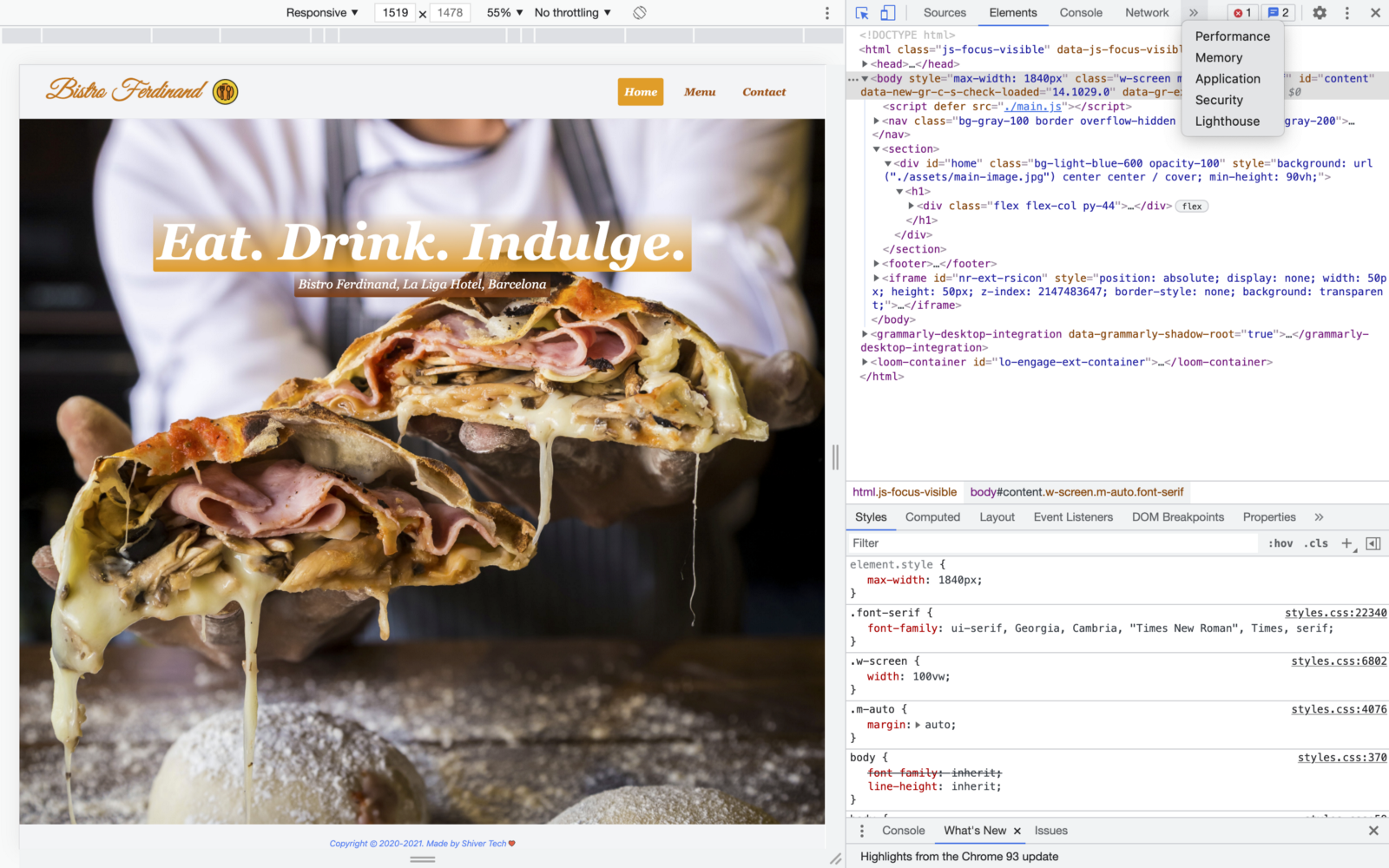Click the more tabs double-chevron

pos(1194,13)
